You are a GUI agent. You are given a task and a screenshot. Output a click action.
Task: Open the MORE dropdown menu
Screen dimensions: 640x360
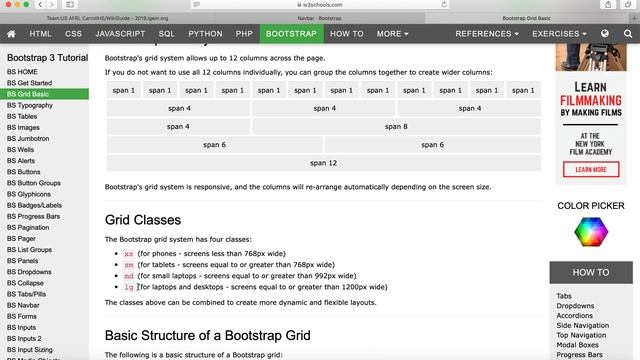(392, 34)
